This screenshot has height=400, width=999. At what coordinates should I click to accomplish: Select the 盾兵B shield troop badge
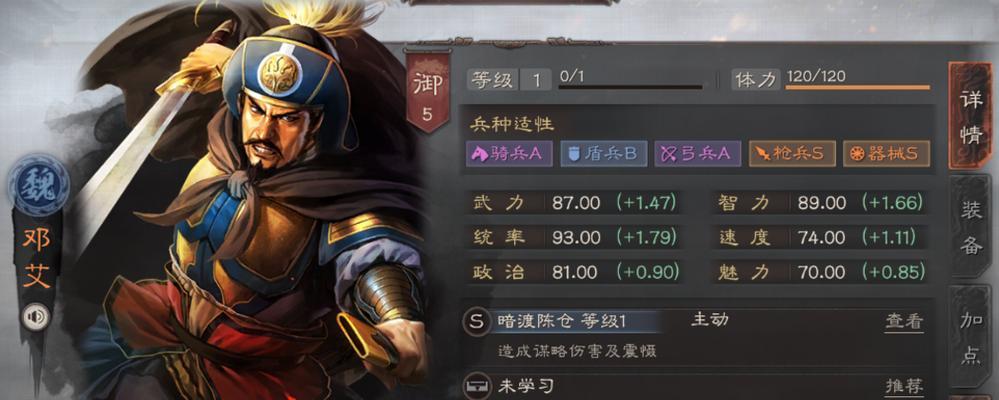(x=603, y=154)
